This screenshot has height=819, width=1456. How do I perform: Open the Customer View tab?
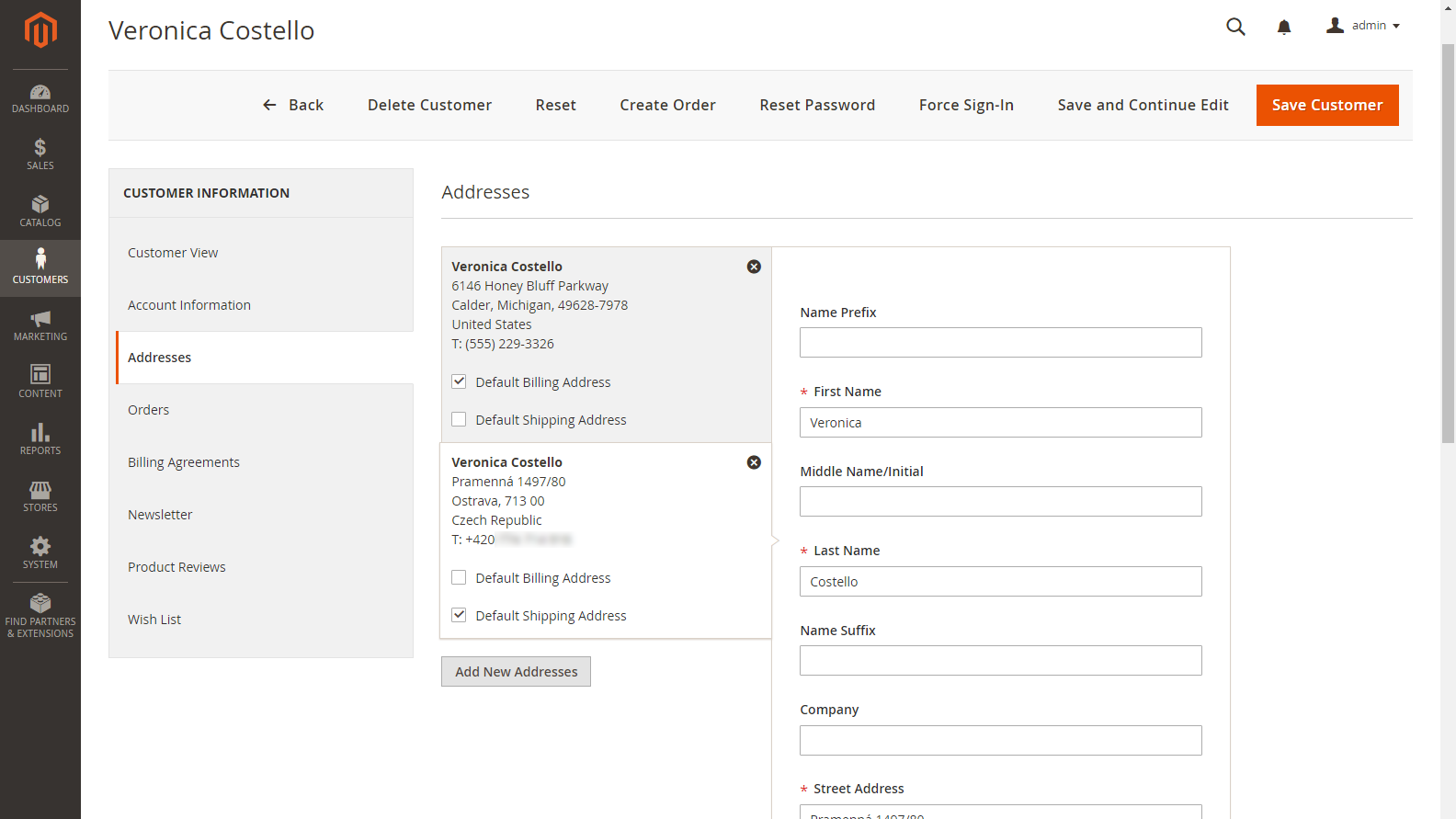click(265, 253)
